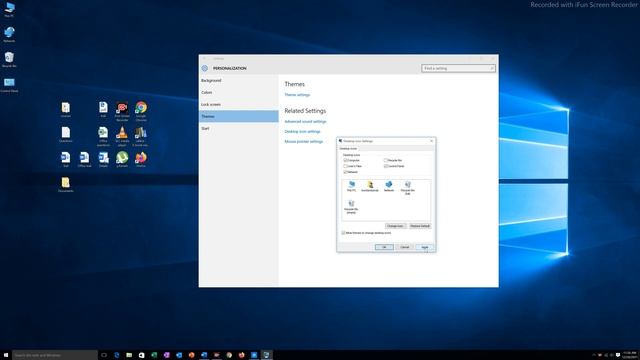Select the Google Chrome desktop shortcut

tap(141, 111)
